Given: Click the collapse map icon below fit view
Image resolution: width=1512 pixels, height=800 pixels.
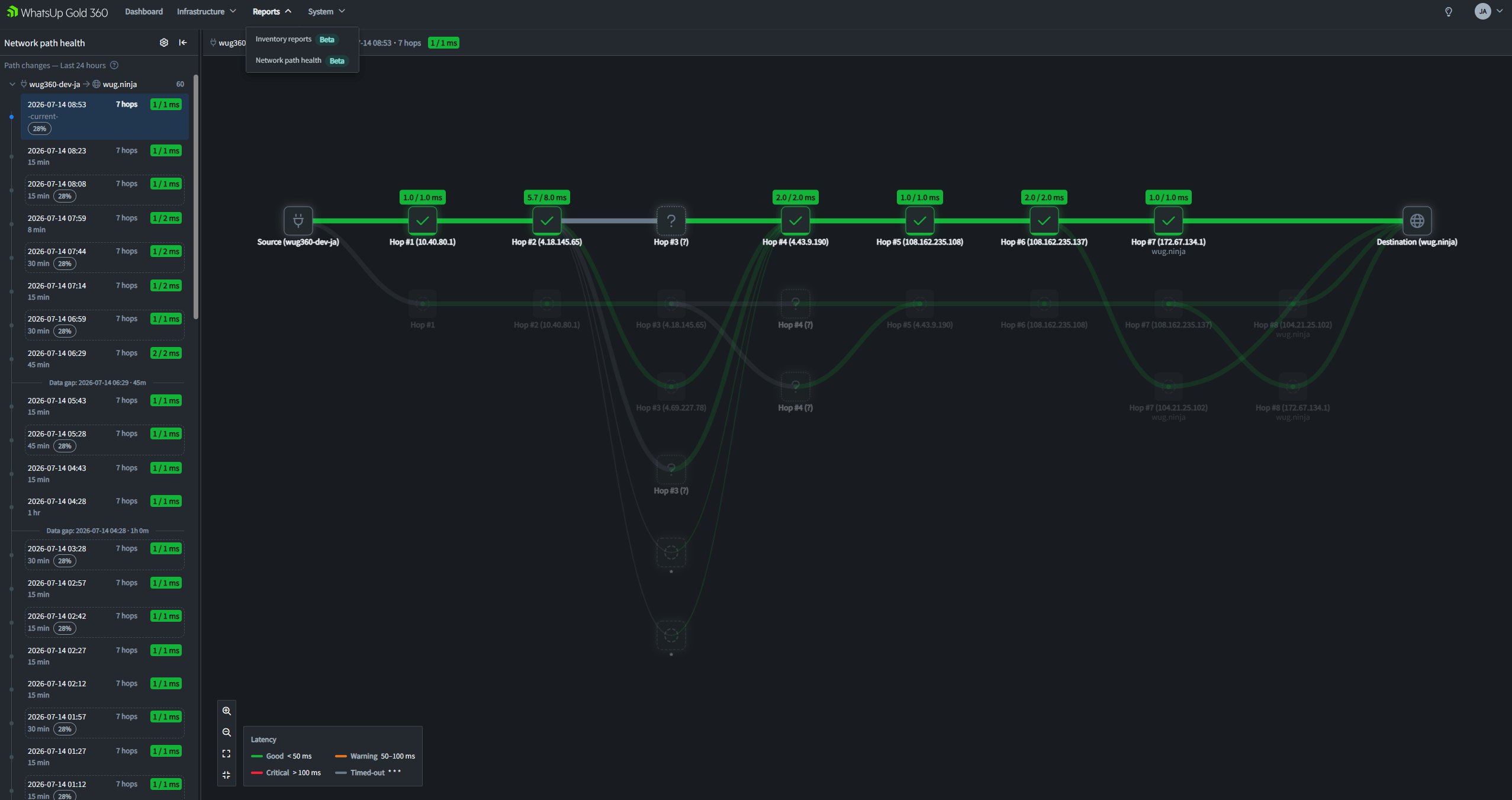Looking at the screenshot, I should point(226,775).
